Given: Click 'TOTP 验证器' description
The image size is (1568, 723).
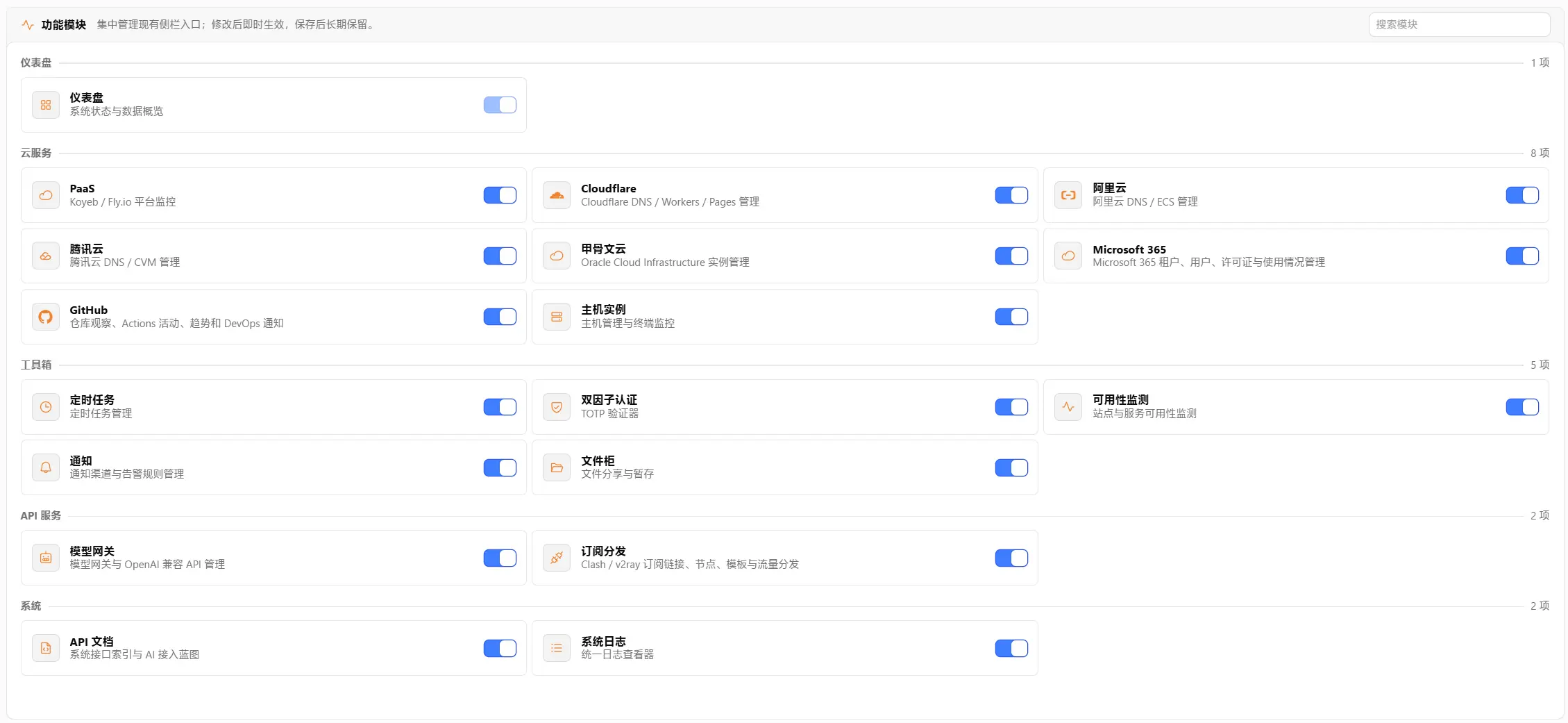Looking at the screenshot, I should 609,414.
